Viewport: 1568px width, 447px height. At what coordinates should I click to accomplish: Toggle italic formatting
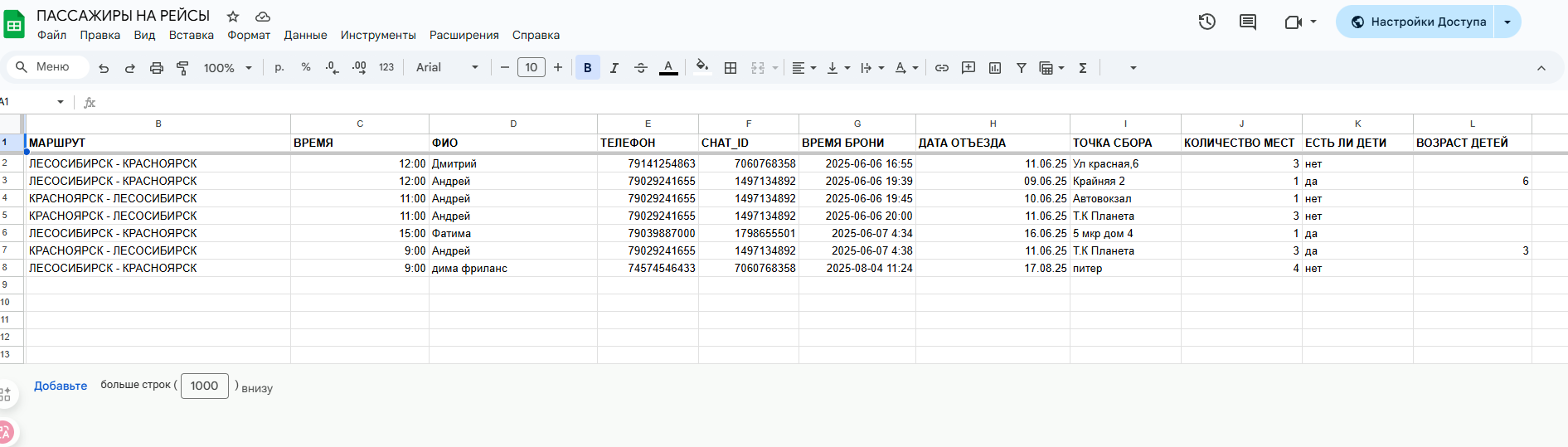[614, 68]
